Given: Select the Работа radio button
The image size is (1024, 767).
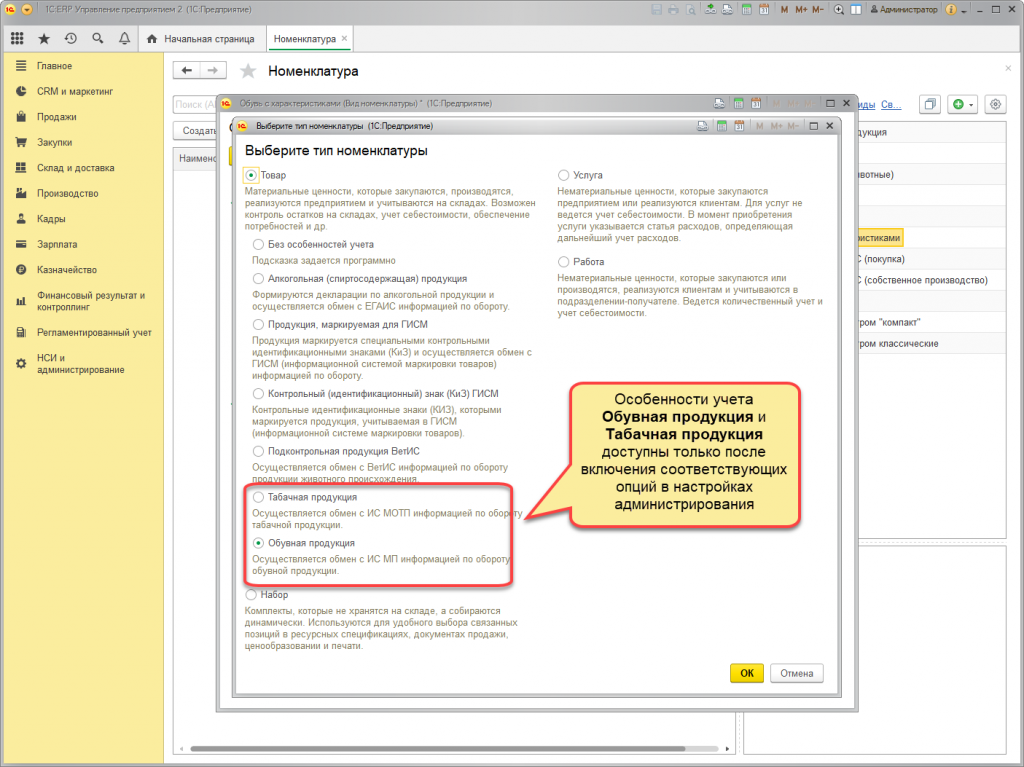Looking at the screenshot, I should [564, 261].
